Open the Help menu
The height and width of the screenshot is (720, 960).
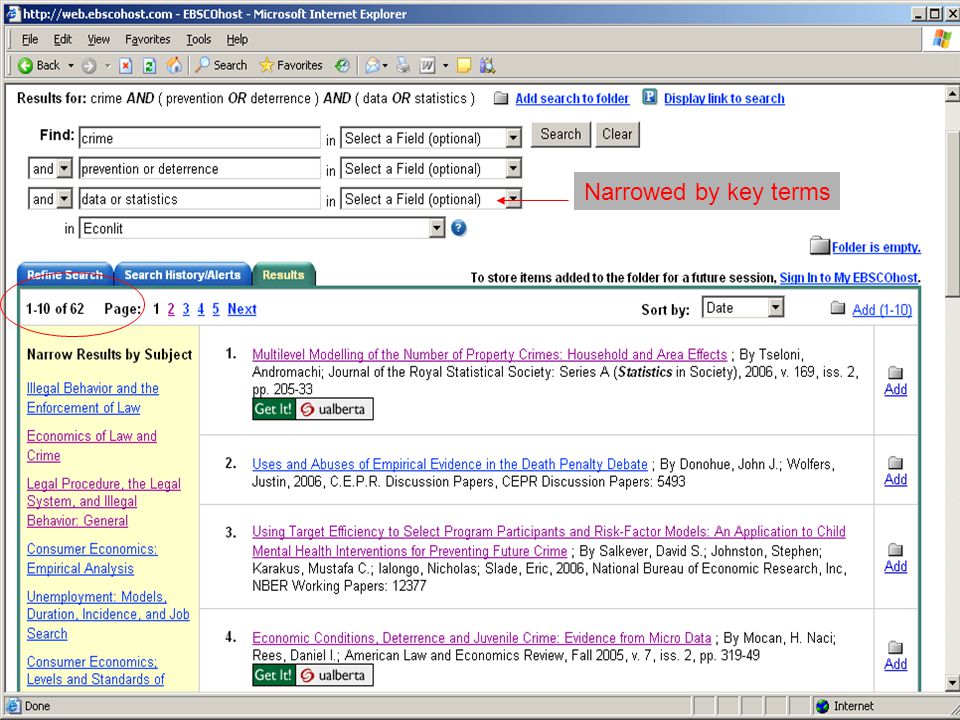(237, 40)
